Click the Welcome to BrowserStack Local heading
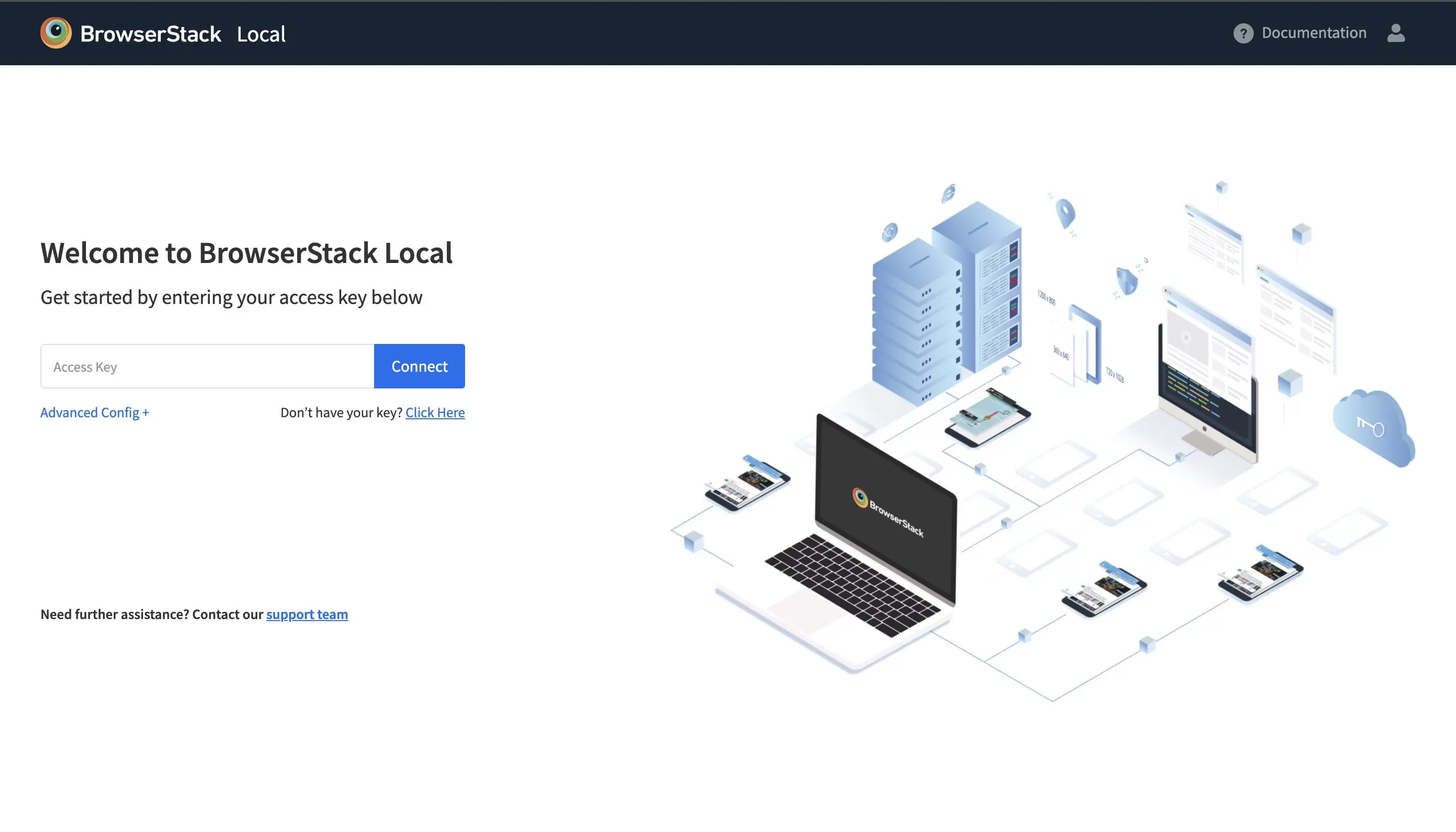The image size is (1456, 832). [x=246, y=253]
